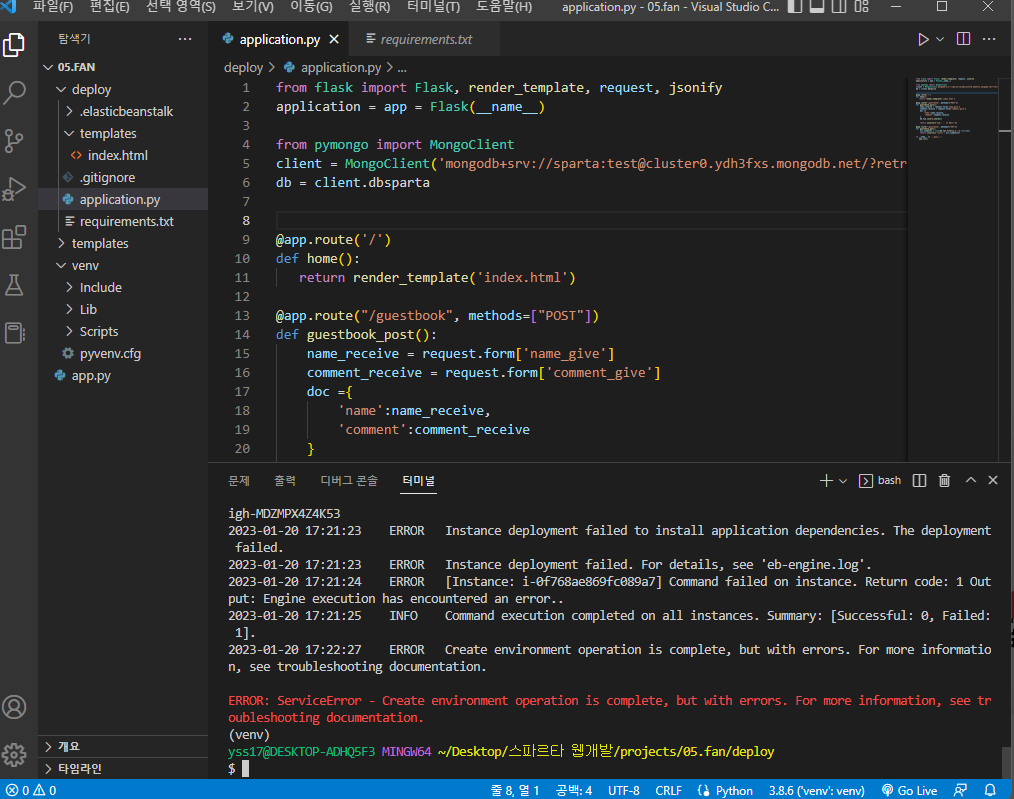This screenshot has width=1014, height=799.
Task: Toggle panel layout icon in title bar
Action: (817, 7)
